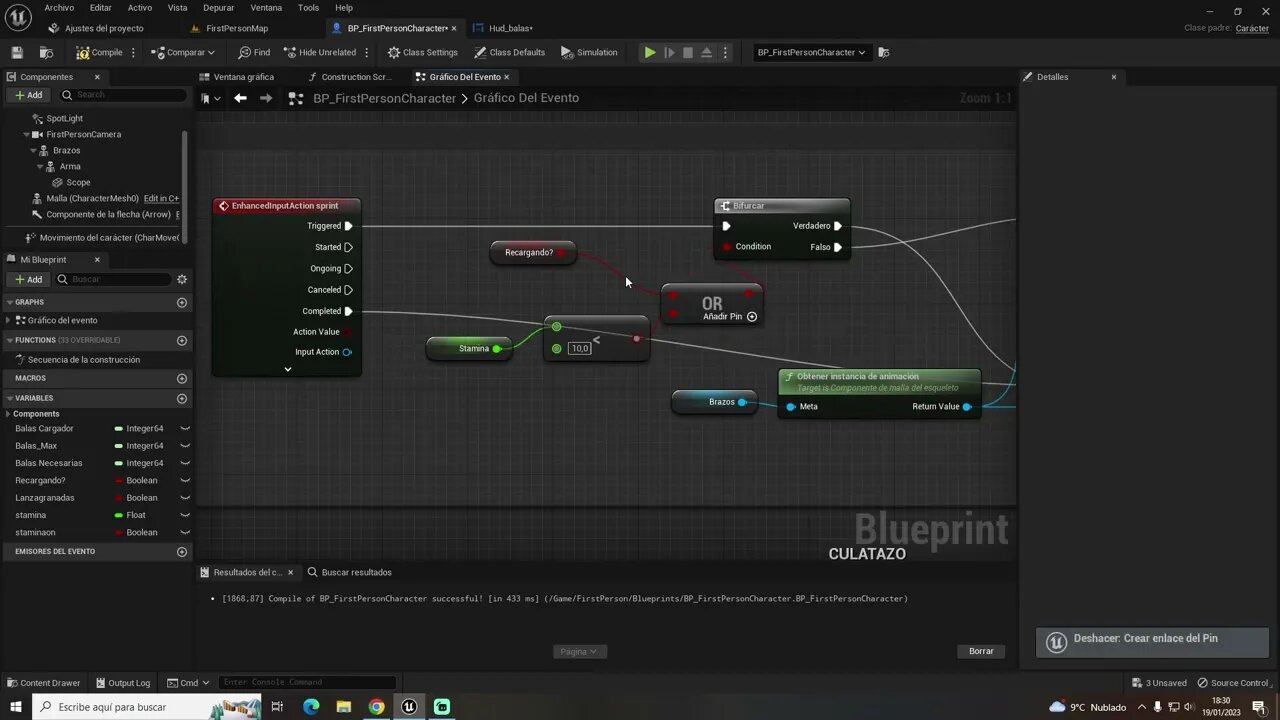The width and height of the screenshot is (1280, 720).
Task: Toggle visibility eye for stamina variable
Action: (x=185, y=515)
